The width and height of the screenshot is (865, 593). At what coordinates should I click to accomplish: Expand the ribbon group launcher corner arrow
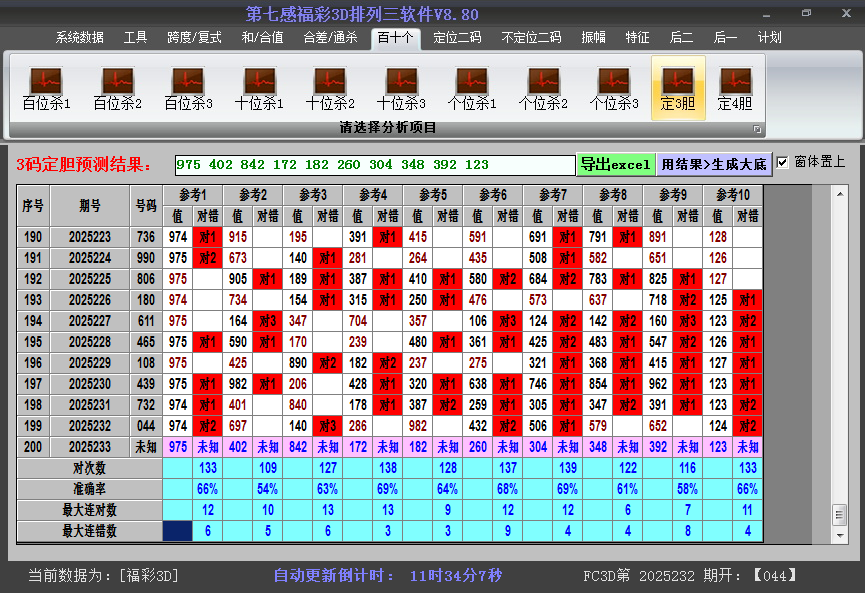[x=757, y=129]
